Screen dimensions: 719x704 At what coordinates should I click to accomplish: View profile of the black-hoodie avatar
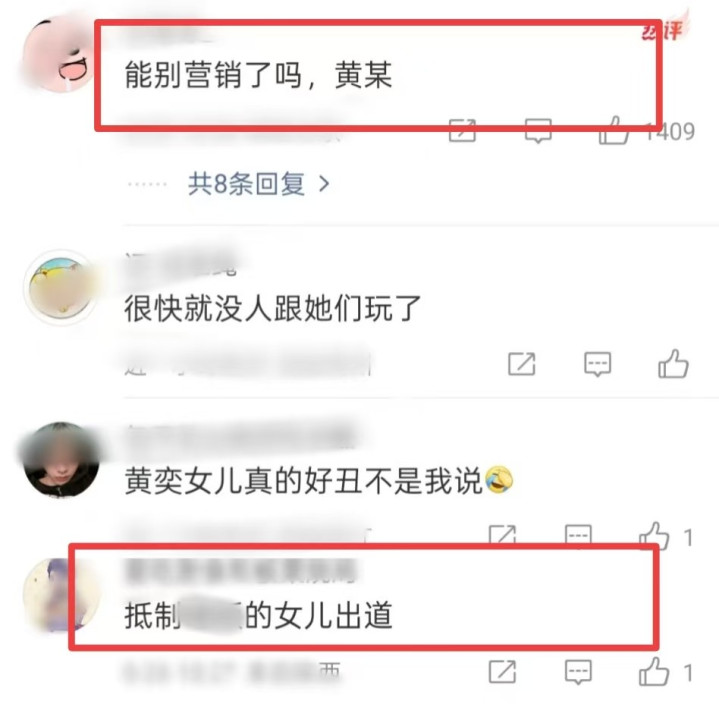tap(61, 460)
